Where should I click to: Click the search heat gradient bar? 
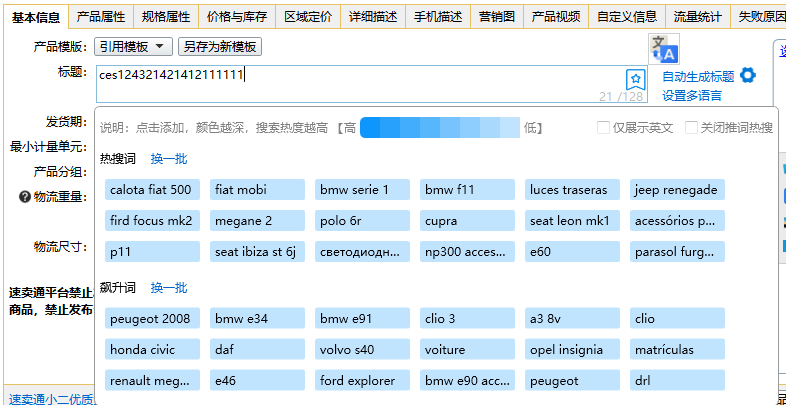pos(440,128)
